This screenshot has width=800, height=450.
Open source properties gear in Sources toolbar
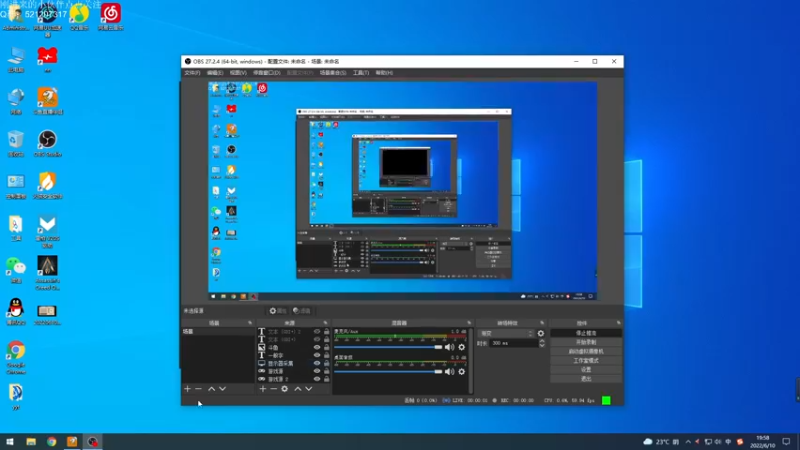(x=285, y=389)
